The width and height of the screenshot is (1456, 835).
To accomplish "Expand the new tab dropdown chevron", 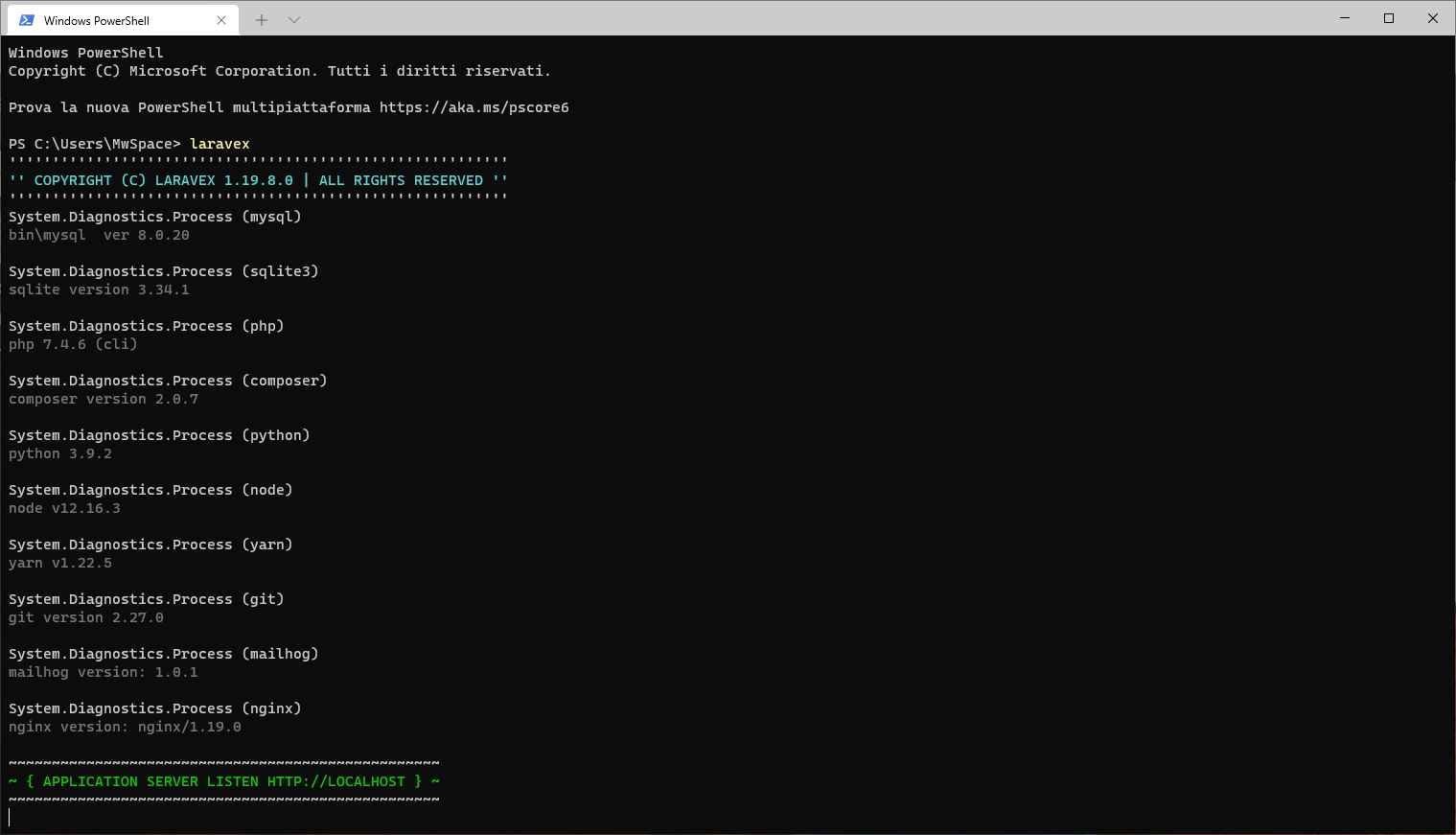I will click(x=293, y=19).
